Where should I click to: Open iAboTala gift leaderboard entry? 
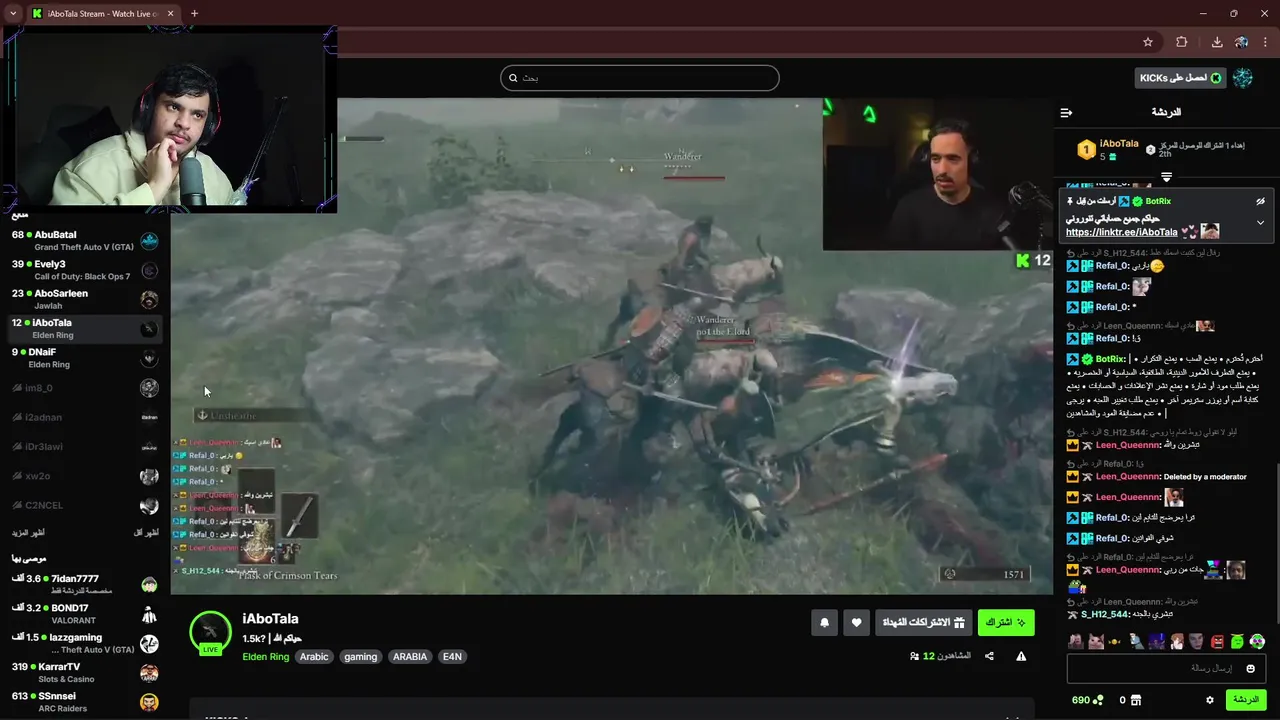tap(1108, 150)
